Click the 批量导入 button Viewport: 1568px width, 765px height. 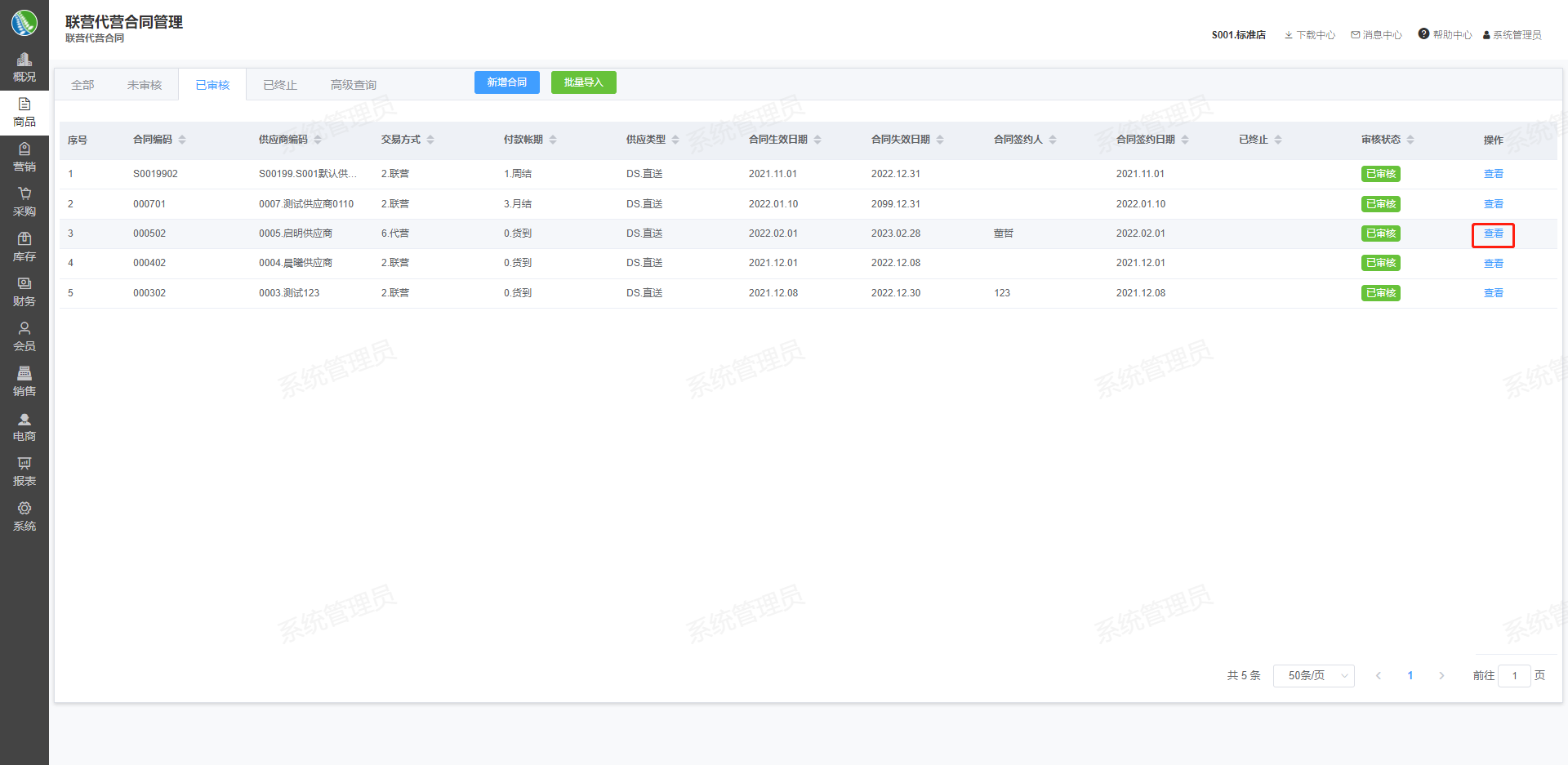583,82
